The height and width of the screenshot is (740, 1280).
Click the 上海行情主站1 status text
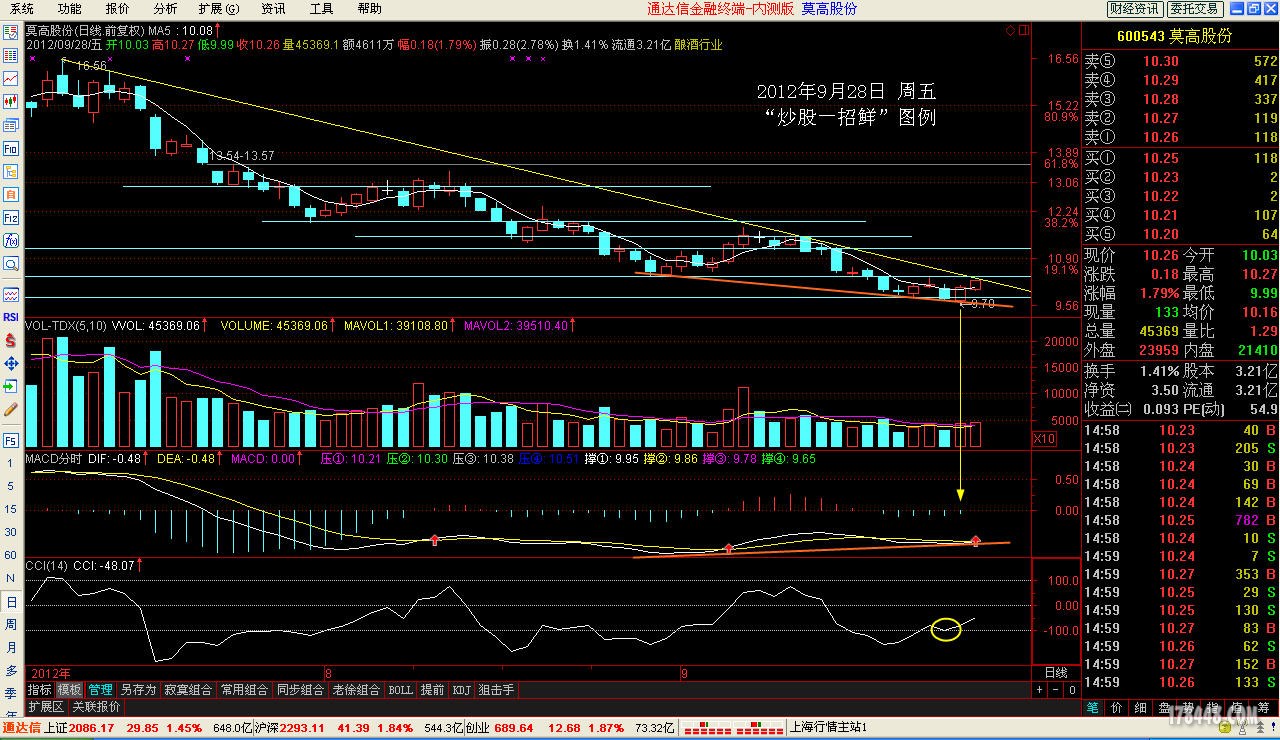pos(829,728)
